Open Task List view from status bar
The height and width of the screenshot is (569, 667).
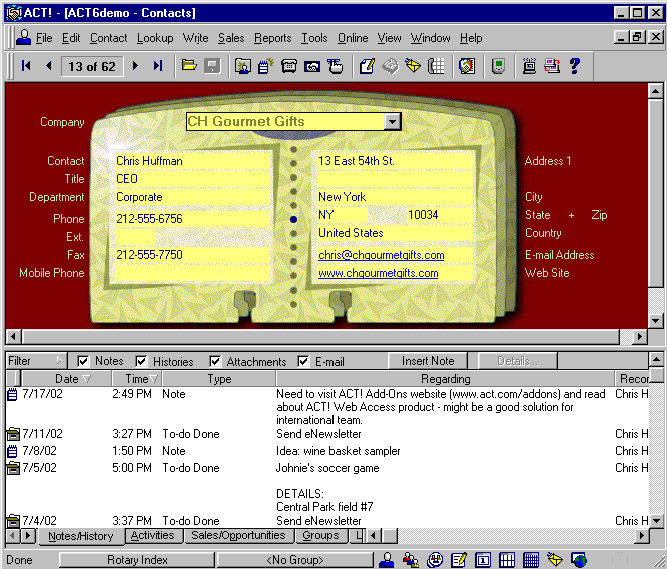pos(459,560)
